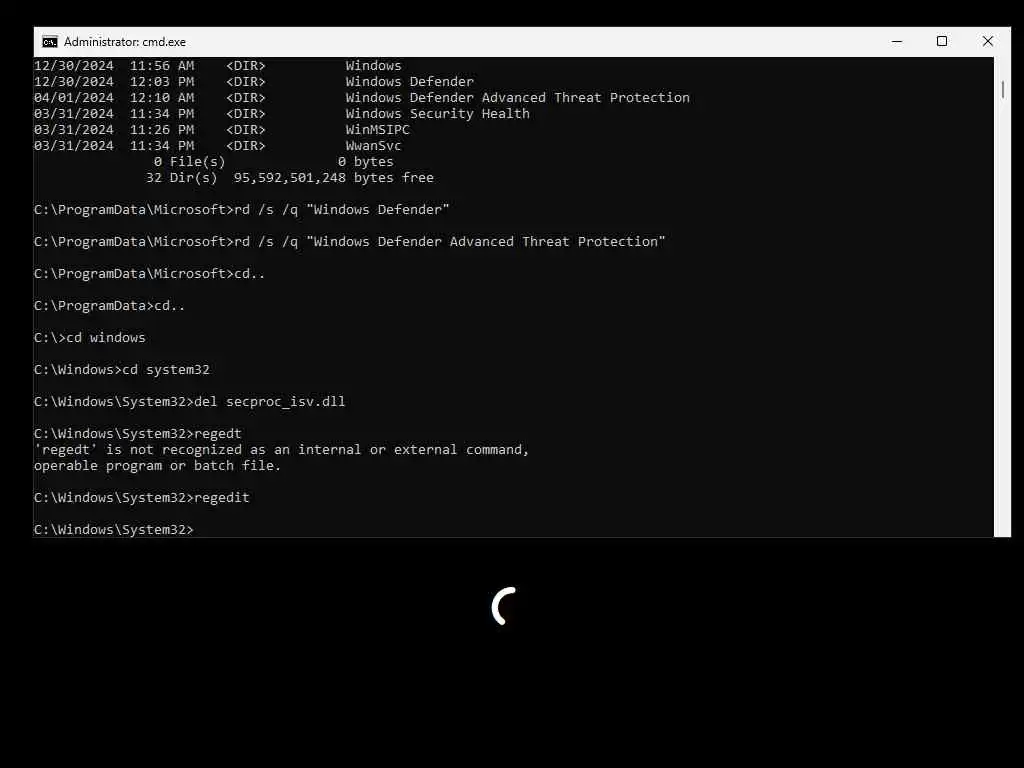Click the 'regedit' command line
1024x768 pixels.
pyautogui.click(x=142, y=498)
